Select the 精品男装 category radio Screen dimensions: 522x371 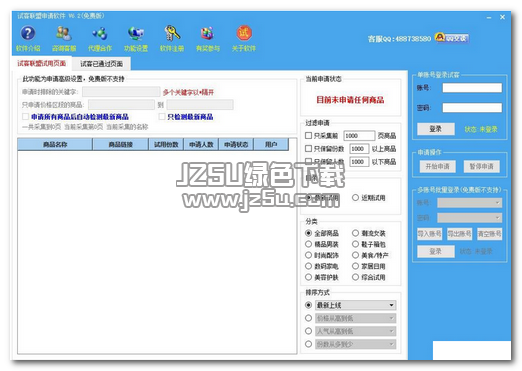coord(308,244)
